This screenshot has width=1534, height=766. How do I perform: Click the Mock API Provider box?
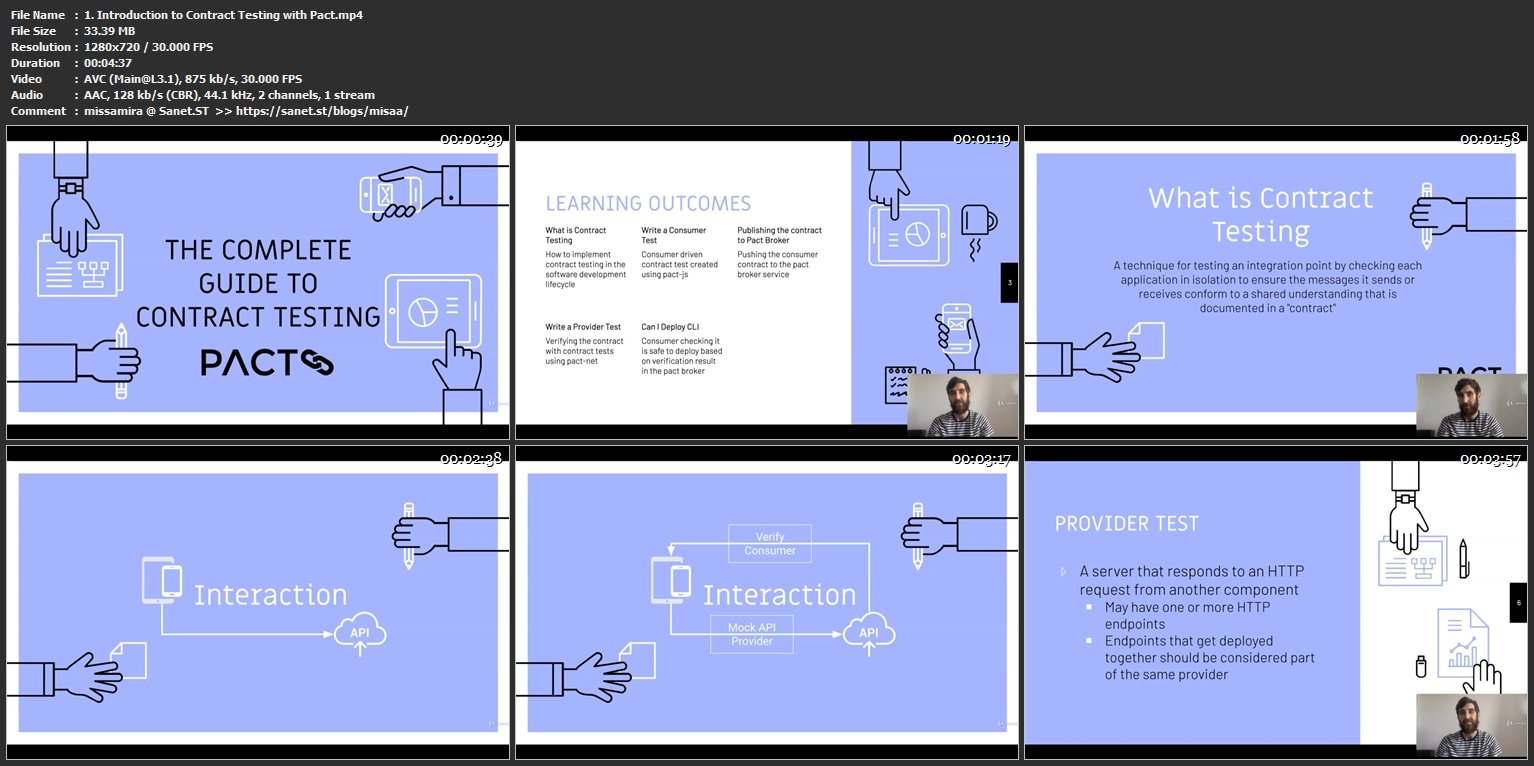click(x=751, y=634)
